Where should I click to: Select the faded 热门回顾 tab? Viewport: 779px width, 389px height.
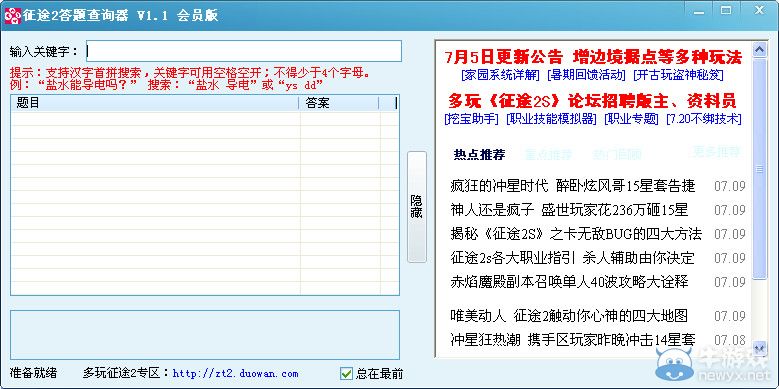point(617,155)
